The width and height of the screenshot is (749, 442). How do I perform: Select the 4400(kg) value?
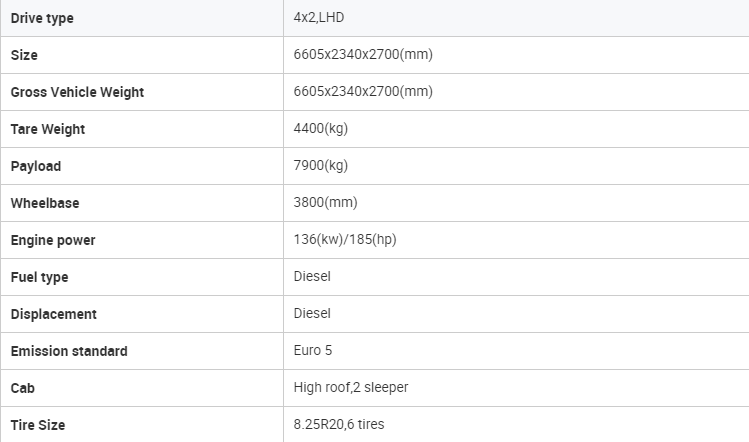pos(321,129)
